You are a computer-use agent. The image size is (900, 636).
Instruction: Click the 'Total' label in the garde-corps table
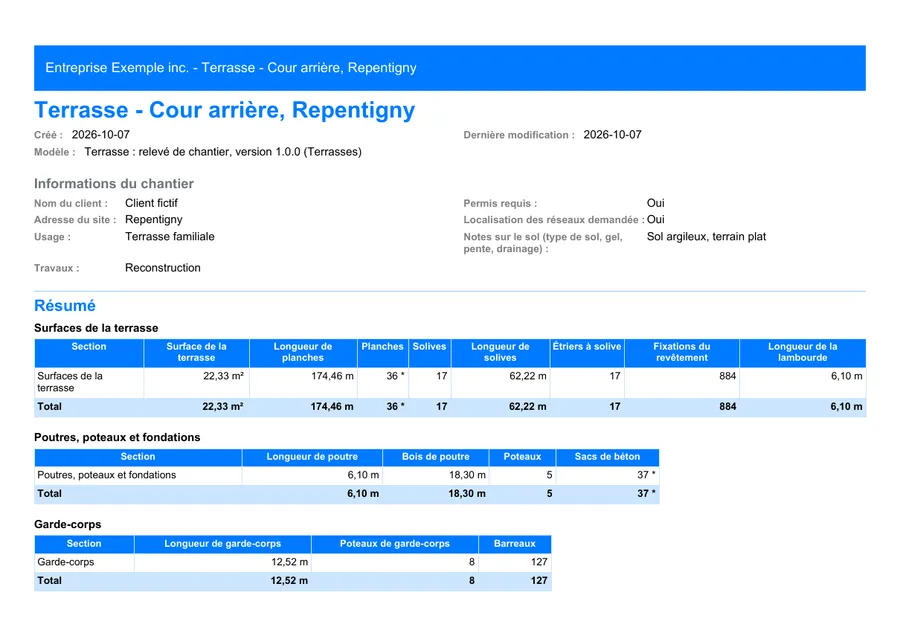tap(49, 581)
